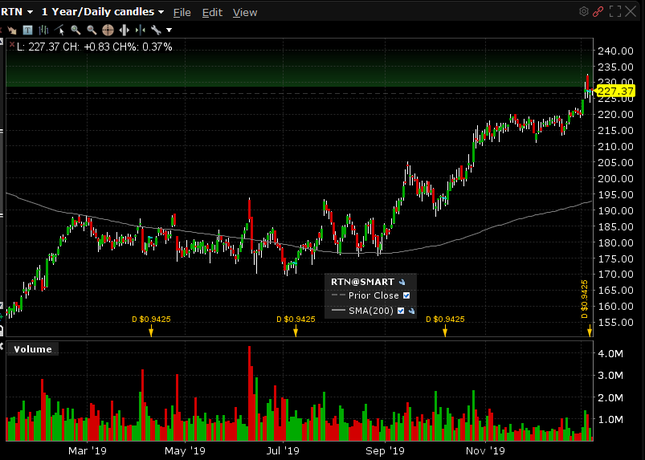The height and width of the screenshot is (460, 645).
Task: Remove the quote line with red X
Action: (12, 44)
